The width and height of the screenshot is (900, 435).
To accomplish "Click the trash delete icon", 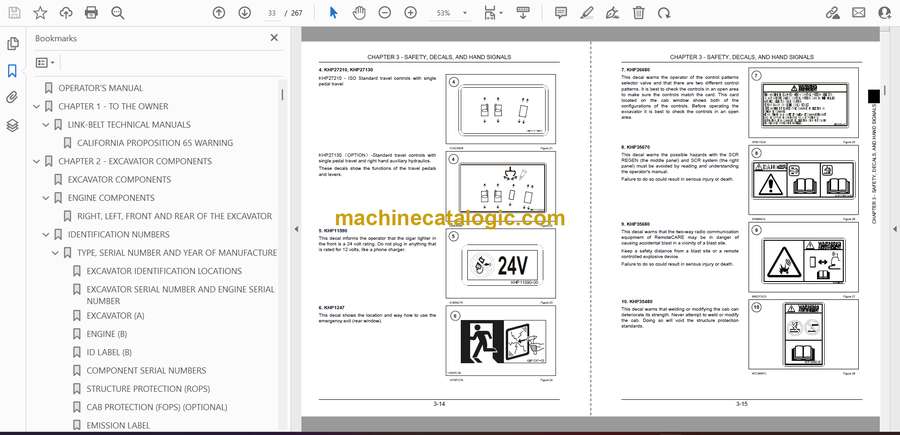I will click(638, 13).
